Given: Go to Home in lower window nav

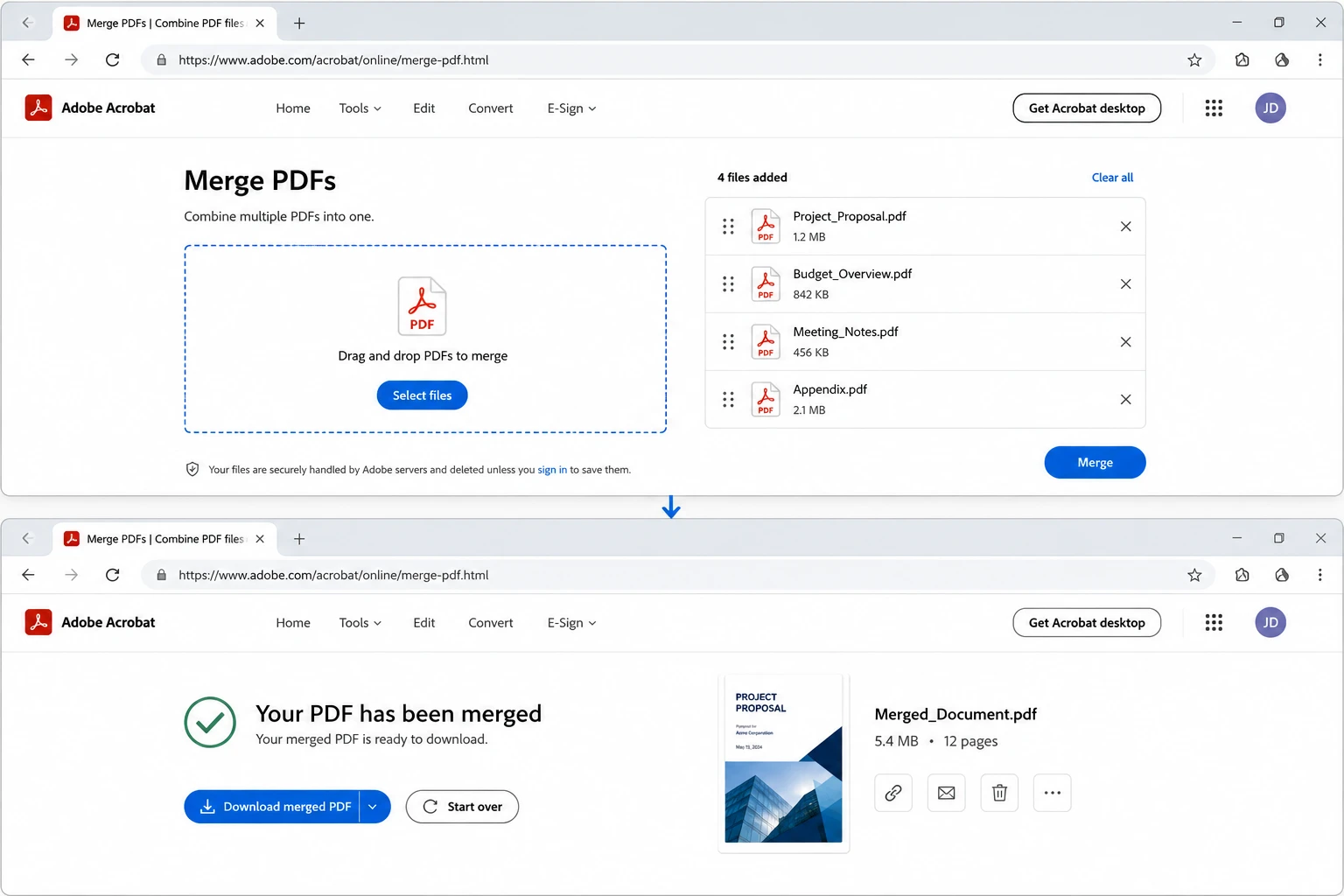Looking at the screenshot, I should tap(293, 623).
